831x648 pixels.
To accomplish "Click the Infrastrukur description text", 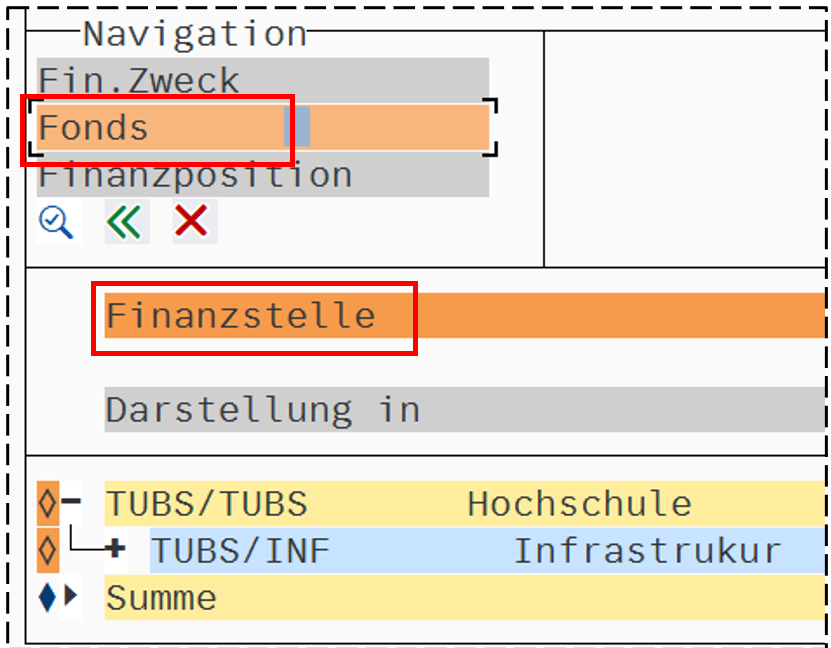I will coord(646,551).
